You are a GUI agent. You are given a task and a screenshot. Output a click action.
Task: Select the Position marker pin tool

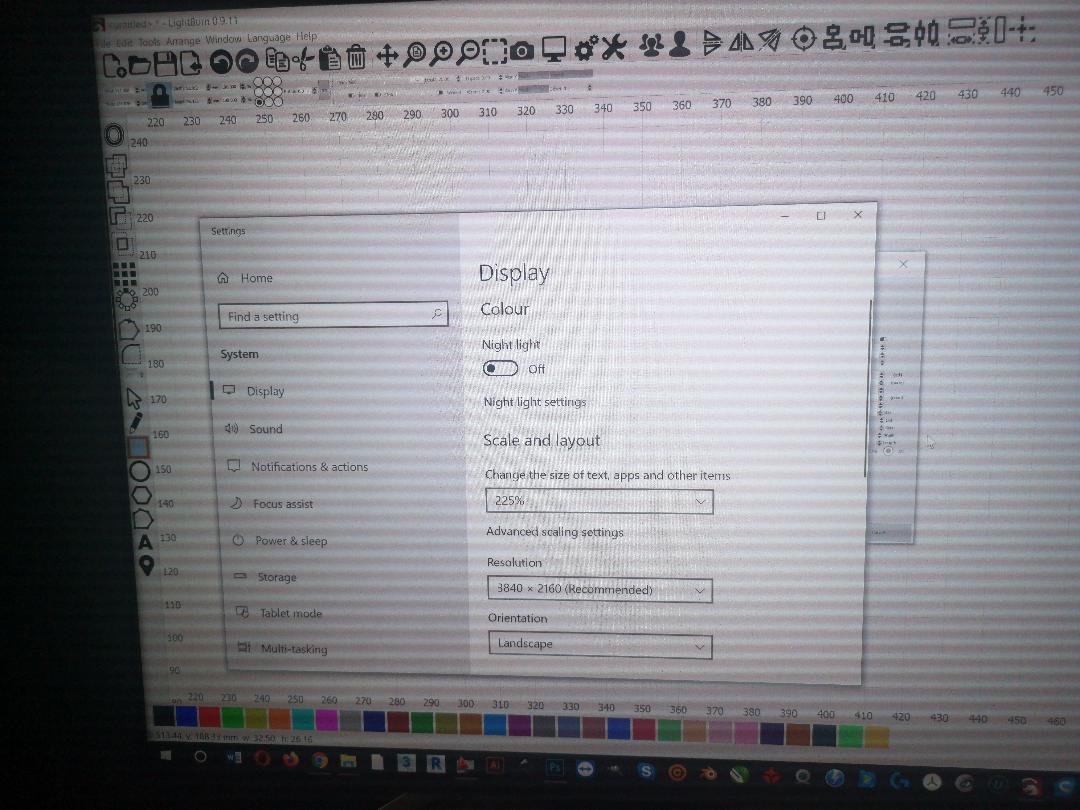tap(146, 565)
